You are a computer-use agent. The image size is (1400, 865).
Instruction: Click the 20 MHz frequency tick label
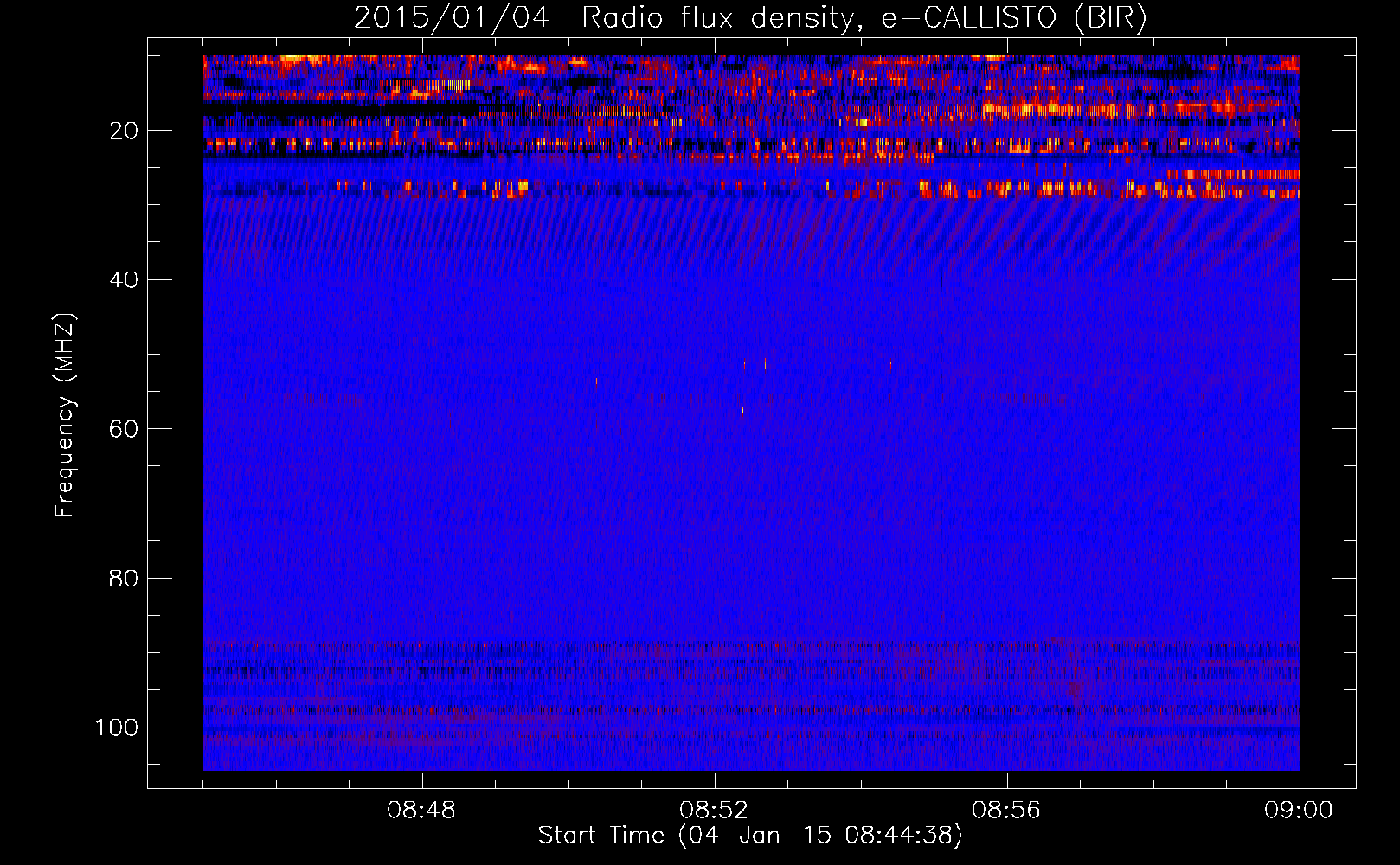pyautogui.click(x=124, y=131)
